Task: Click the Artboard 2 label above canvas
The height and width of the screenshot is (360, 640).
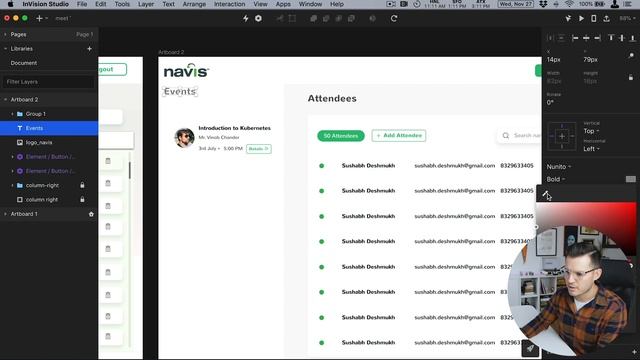Action: pos(171,52)
